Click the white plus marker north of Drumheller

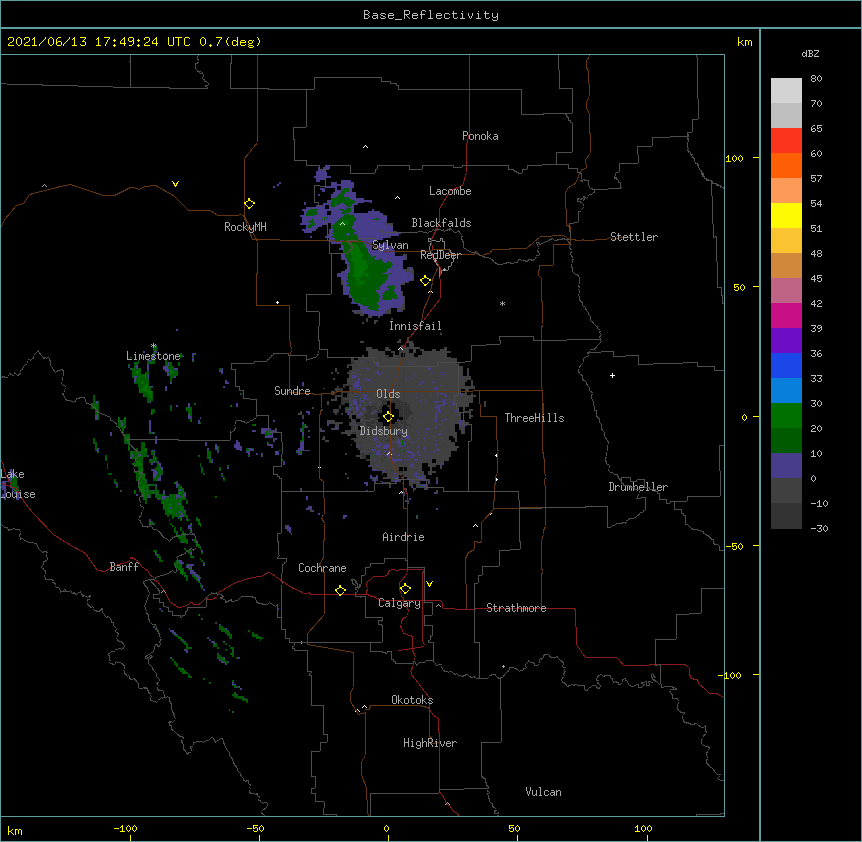612,375
